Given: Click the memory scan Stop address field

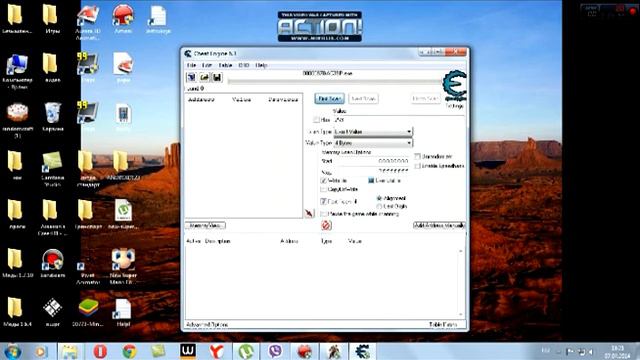Looking at the screenshot, I should pos(372,171).
